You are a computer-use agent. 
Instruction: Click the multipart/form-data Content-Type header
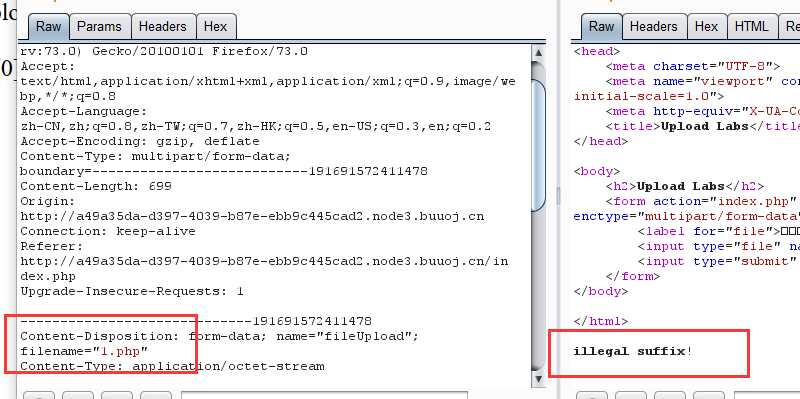(156, 156)
